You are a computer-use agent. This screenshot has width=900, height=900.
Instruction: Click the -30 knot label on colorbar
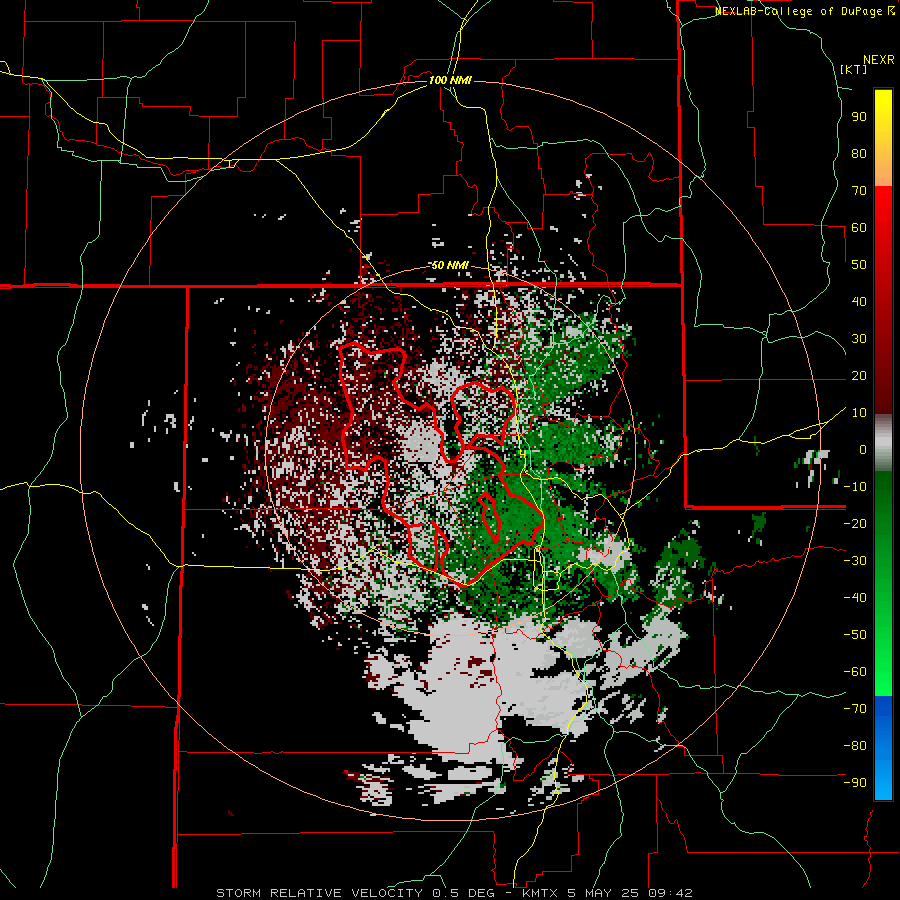(855, 561)
